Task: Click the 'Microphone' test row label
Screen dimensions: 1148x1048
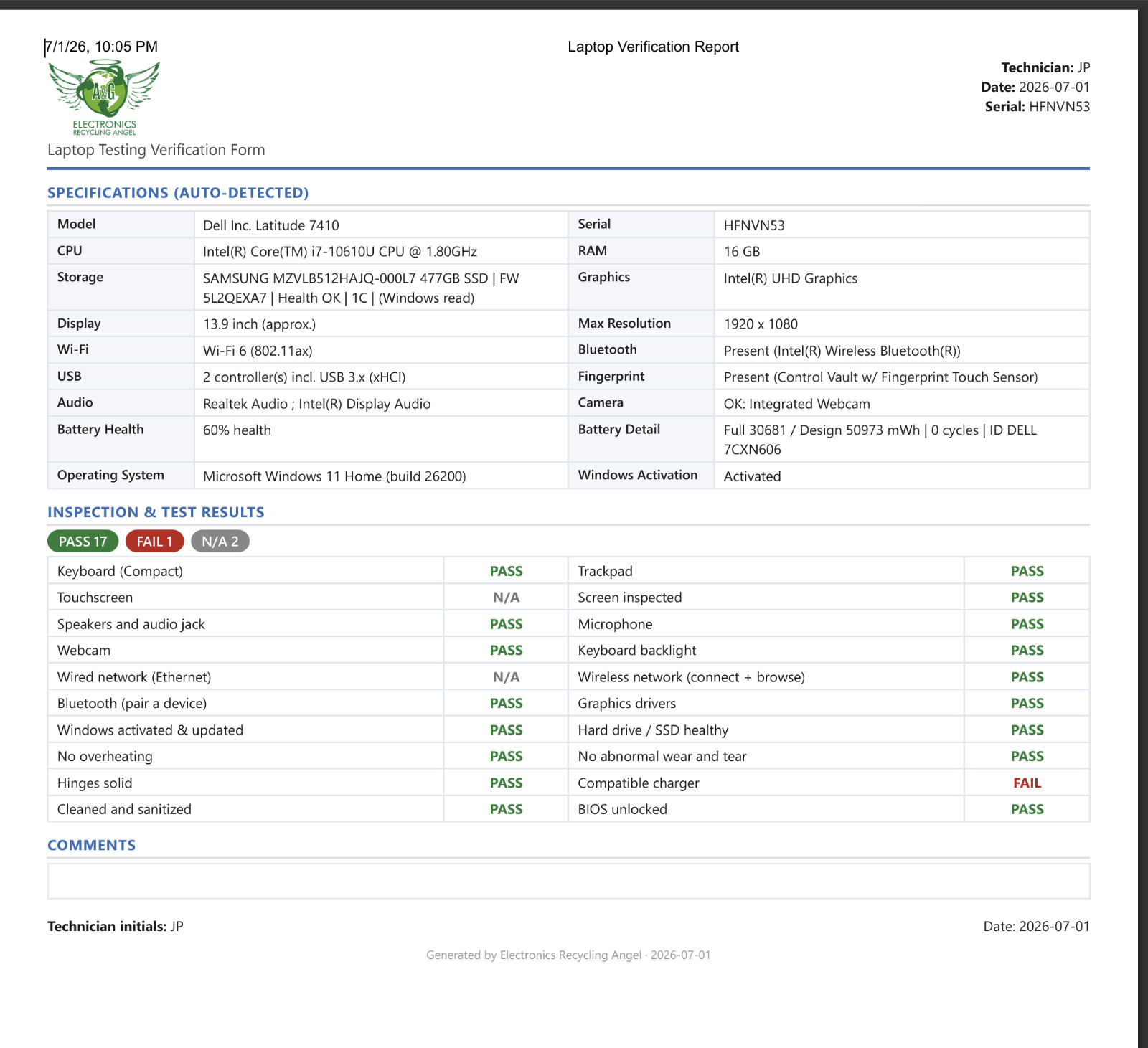Action: (x=616, y=625)
